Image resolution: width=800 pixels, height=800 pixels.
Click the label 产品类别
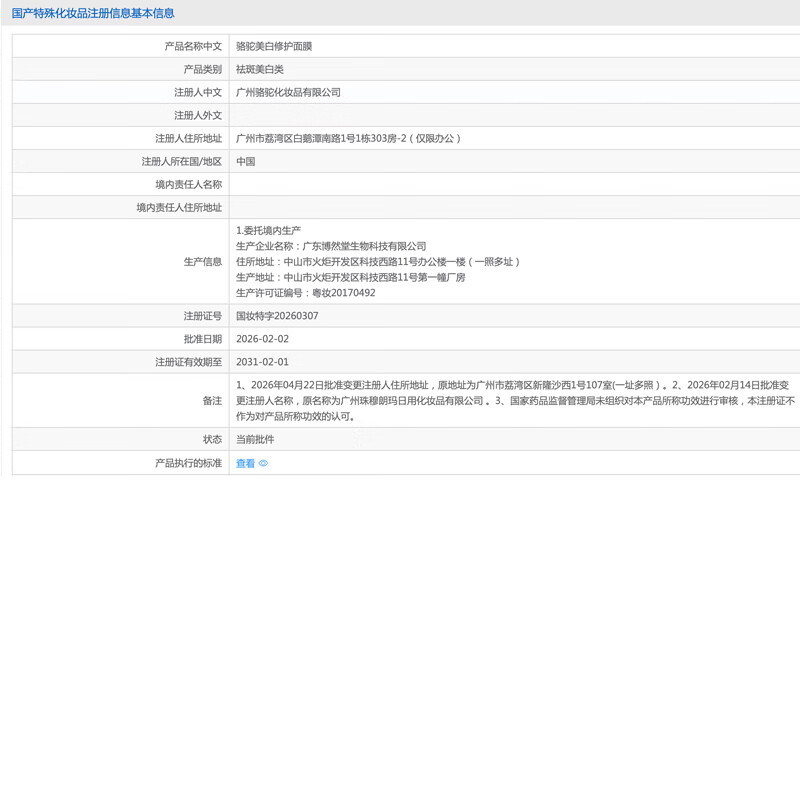203,69
